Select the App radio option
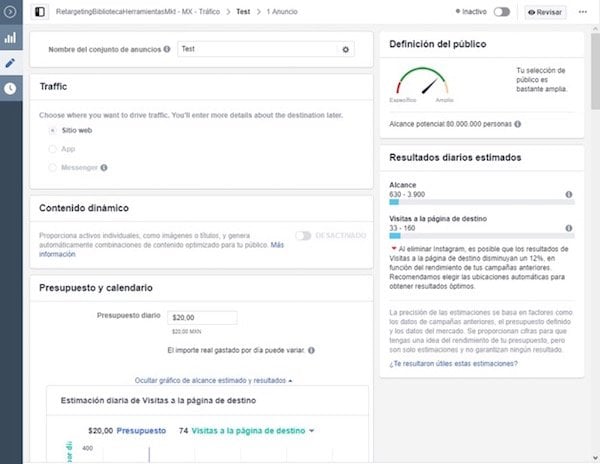600x464 pixels. (52, 149)
